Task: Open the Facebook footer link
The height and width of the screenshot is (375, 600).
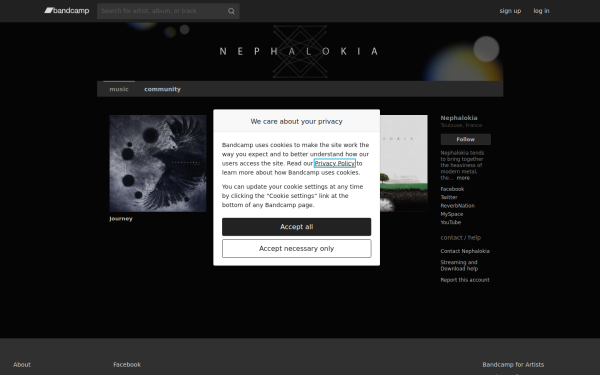Action: [x=127, y=365]
